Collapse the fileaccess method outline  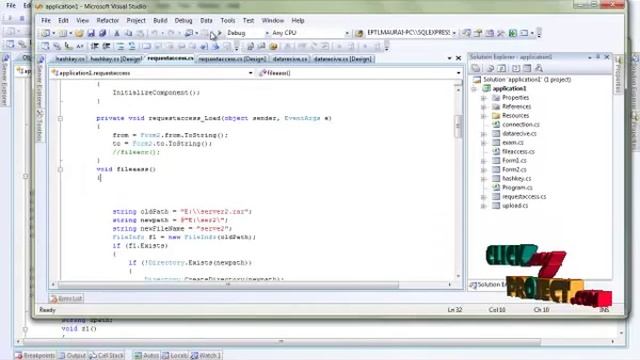[60, 169]
